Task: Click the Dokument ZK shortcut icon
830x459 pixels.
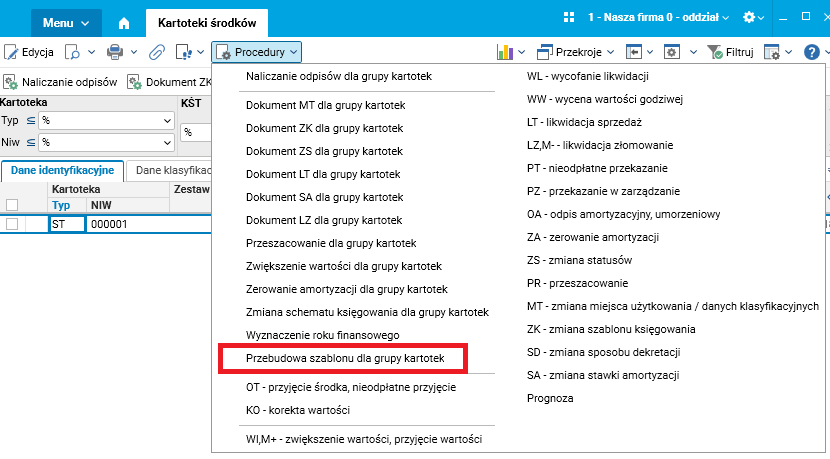Action: point(134,82)
